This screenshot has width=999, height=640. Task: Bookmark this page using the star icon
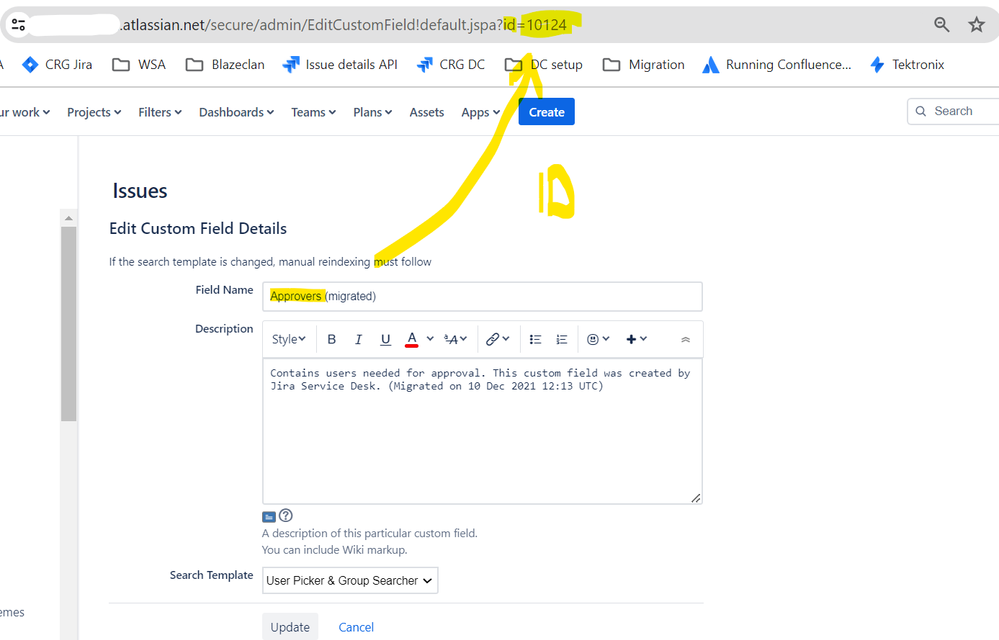point(976,24)
